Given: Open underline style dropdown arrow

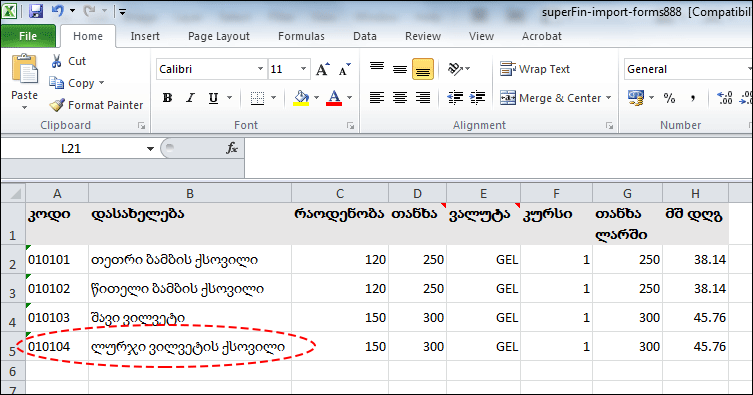Looking at the screenshot, I should (230, 98).
